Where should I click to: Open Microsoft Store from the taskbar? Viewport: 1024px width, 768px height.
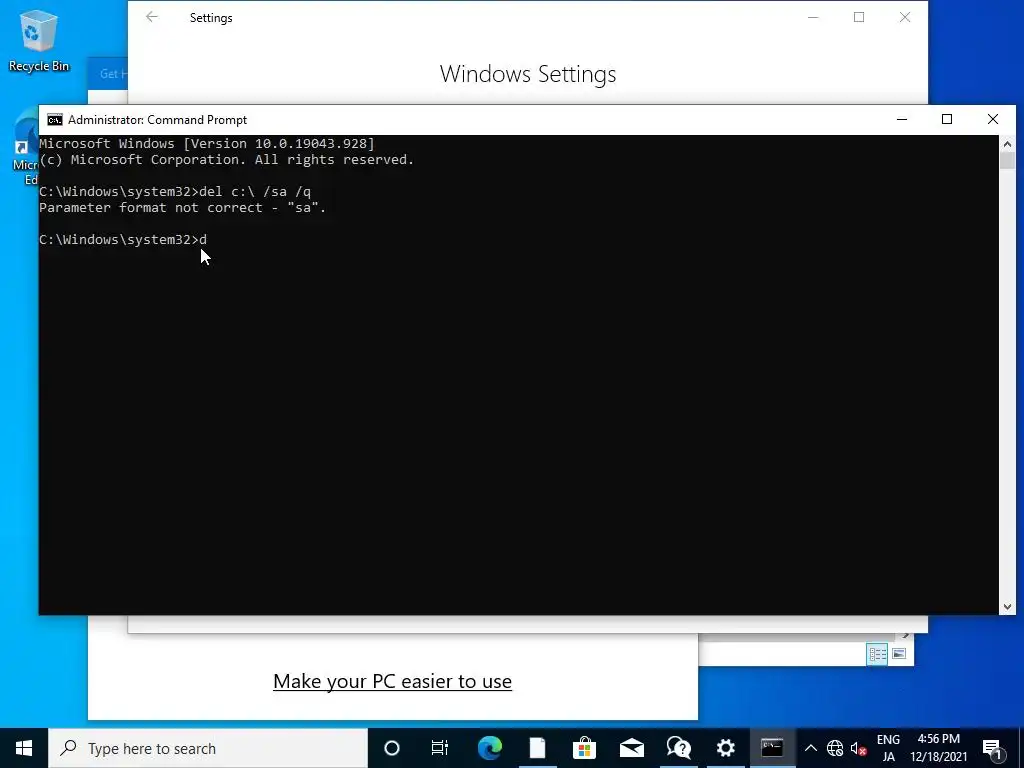tap(584, 748)
